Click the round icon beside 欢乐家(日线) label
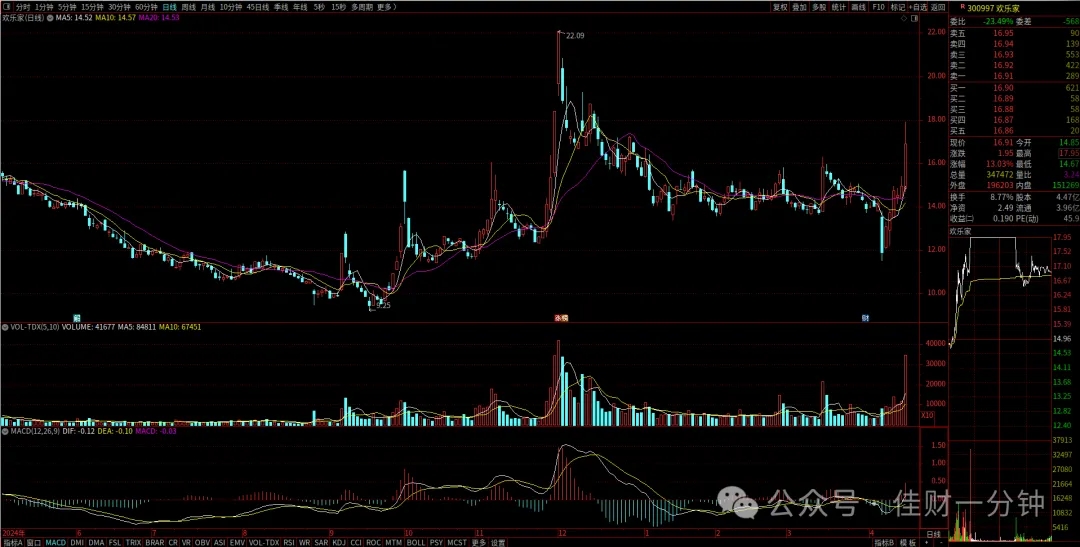 (x=50, y=17)
